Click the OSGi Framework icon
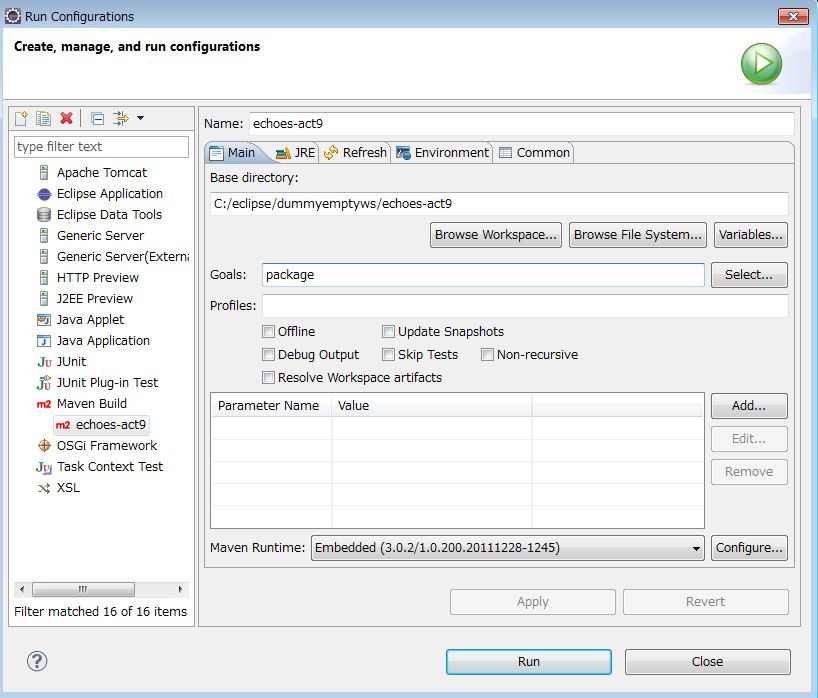The width and height of the screenshot is (818, 698). (44, 446)
